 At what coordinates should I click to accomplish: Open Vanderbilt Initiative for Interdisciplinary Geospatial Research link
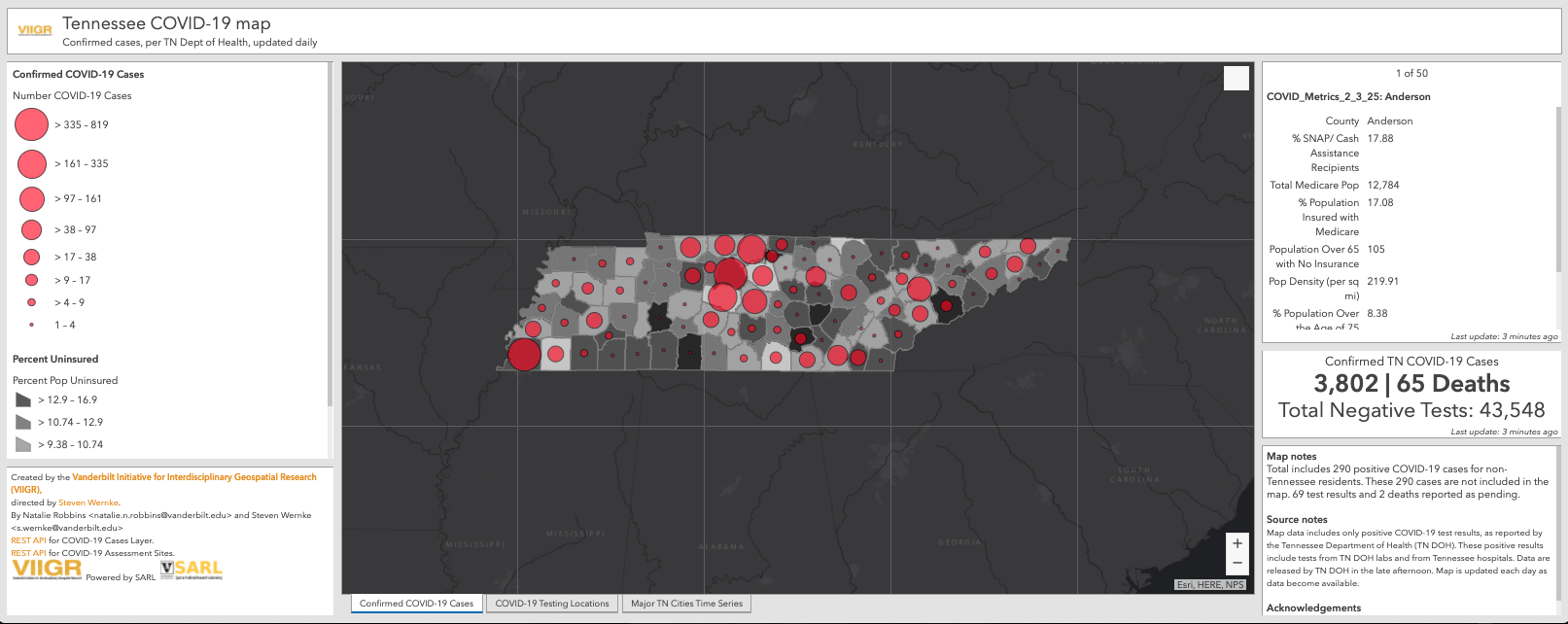[x=193, y=477]
